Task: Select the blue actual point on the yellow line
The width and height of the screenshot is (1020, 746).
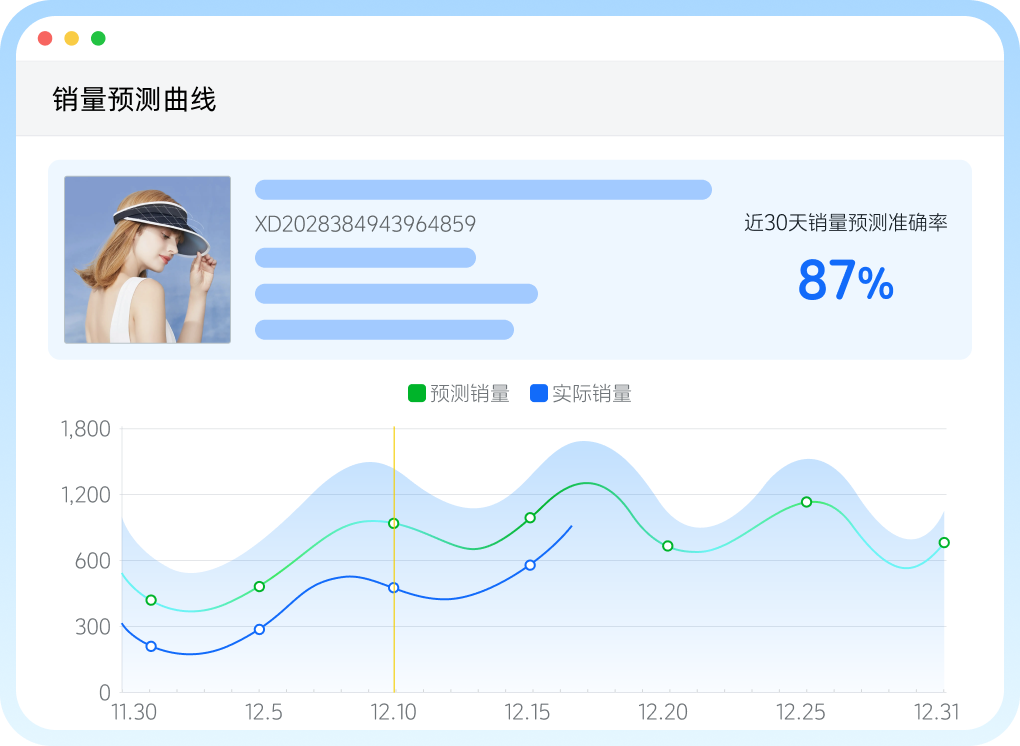Action: [394, 588]
